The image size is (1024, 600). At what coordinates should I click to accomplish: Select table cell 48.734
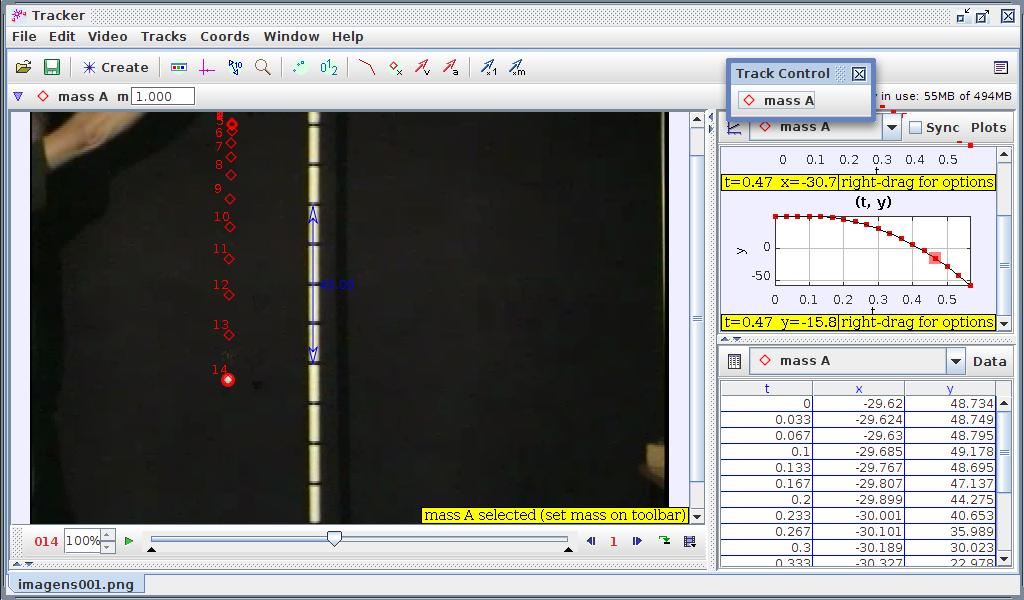[x=950, y=403]
